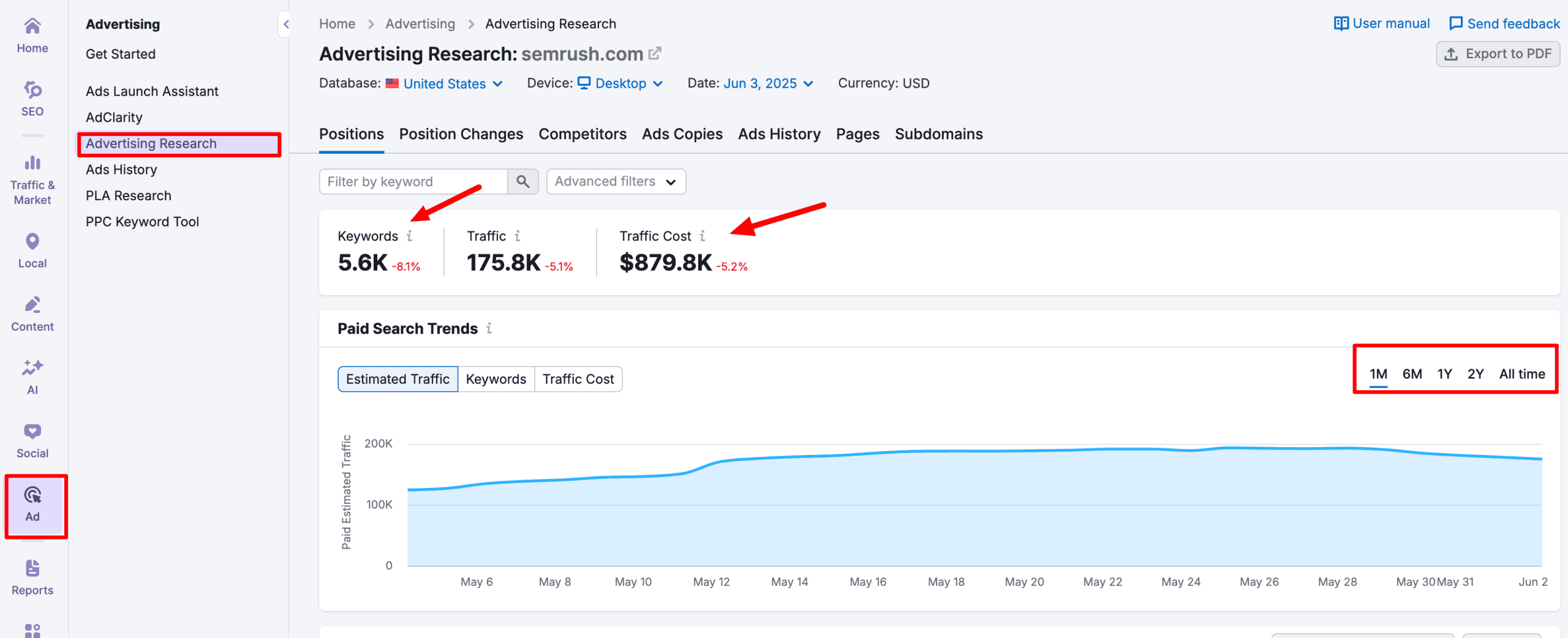Screen dimensions: 1568x638
Task: Select Advertising Research menu item
Action: pyautogui.click(x=179, y=143)
